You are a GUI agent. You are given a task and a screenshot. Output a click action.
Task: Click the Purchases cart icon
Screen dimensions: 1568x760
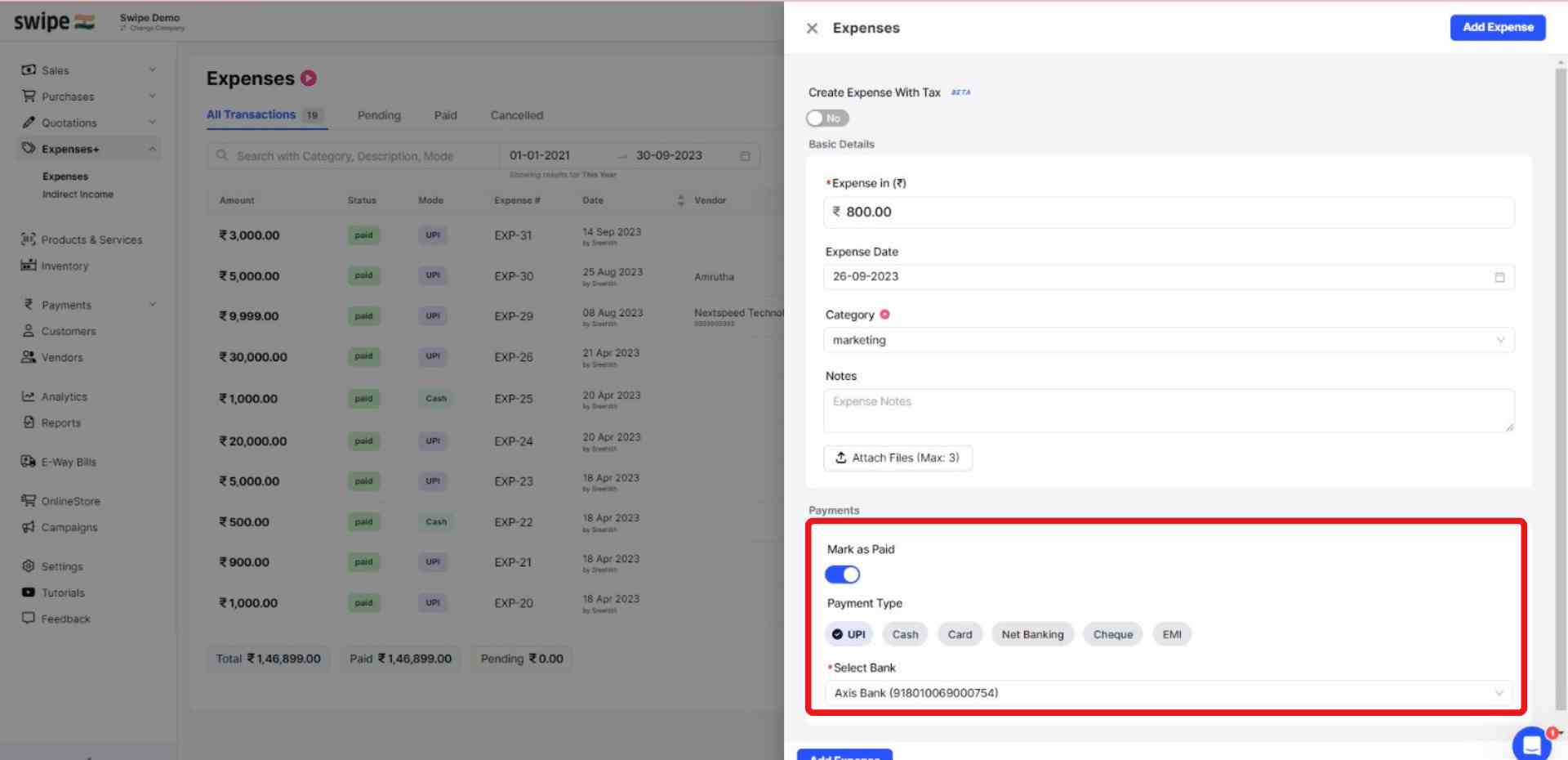click(x=29, y=96)
